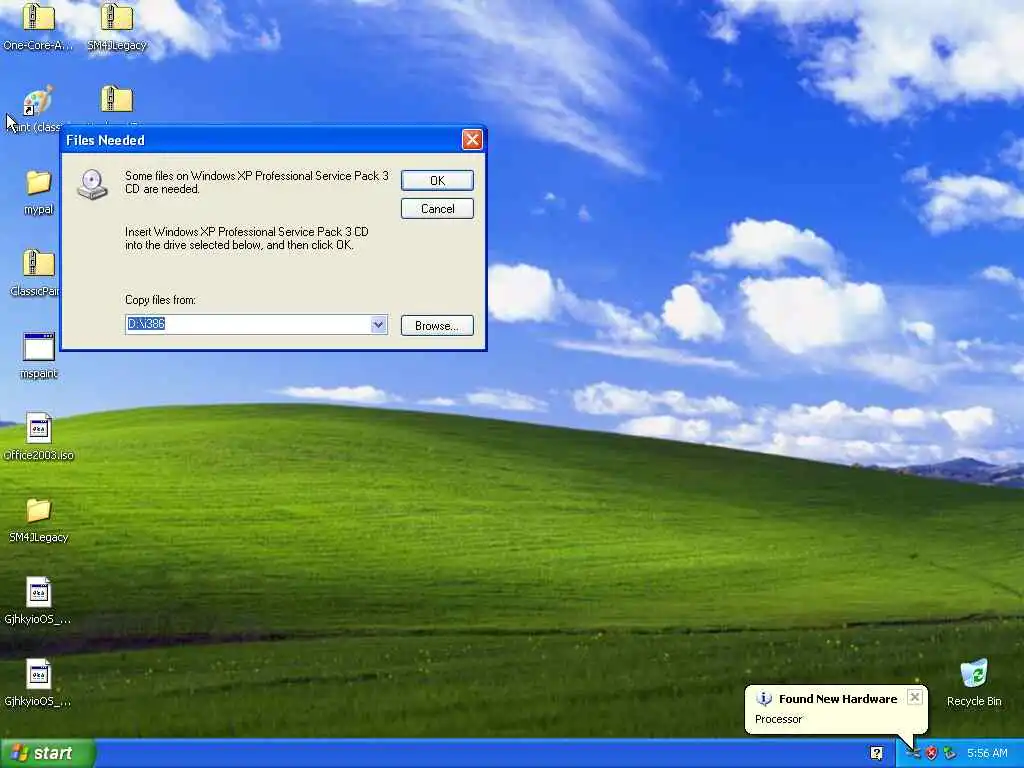The width and height of the screenshot is (1024, 768).
Task: Select the upper GjhkyioOS_ file icon
Action: 39,593
